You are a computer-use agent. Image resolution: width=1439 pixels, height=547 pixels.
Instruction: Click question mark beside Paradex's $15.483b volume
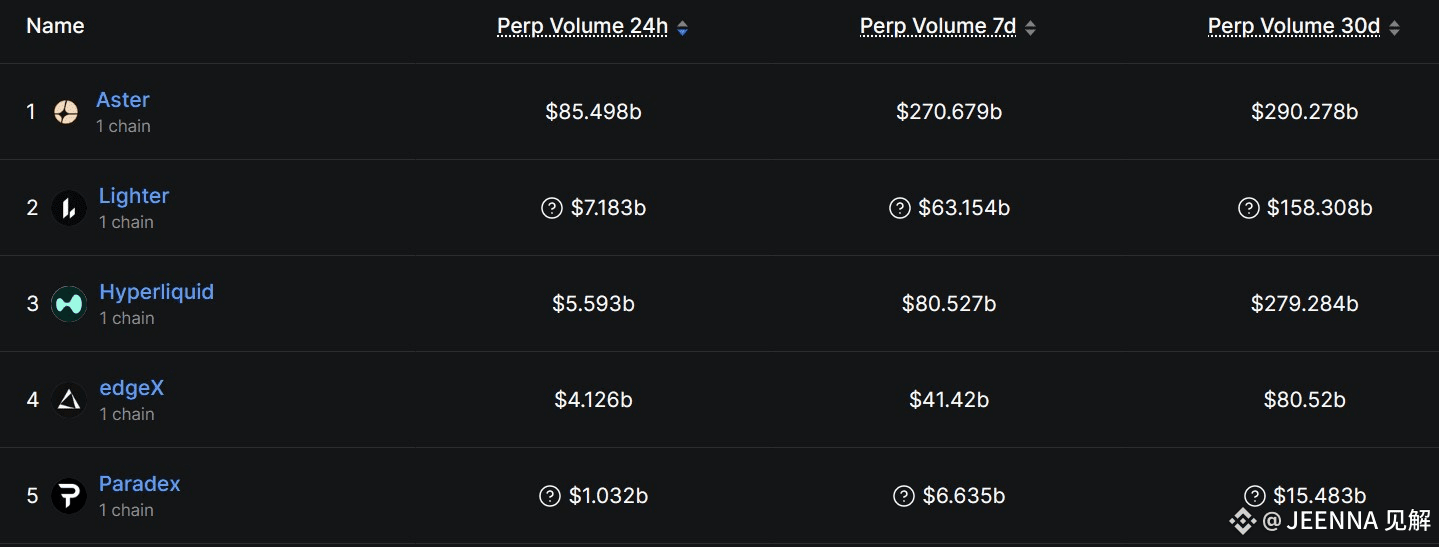(x=1255, y=496)
